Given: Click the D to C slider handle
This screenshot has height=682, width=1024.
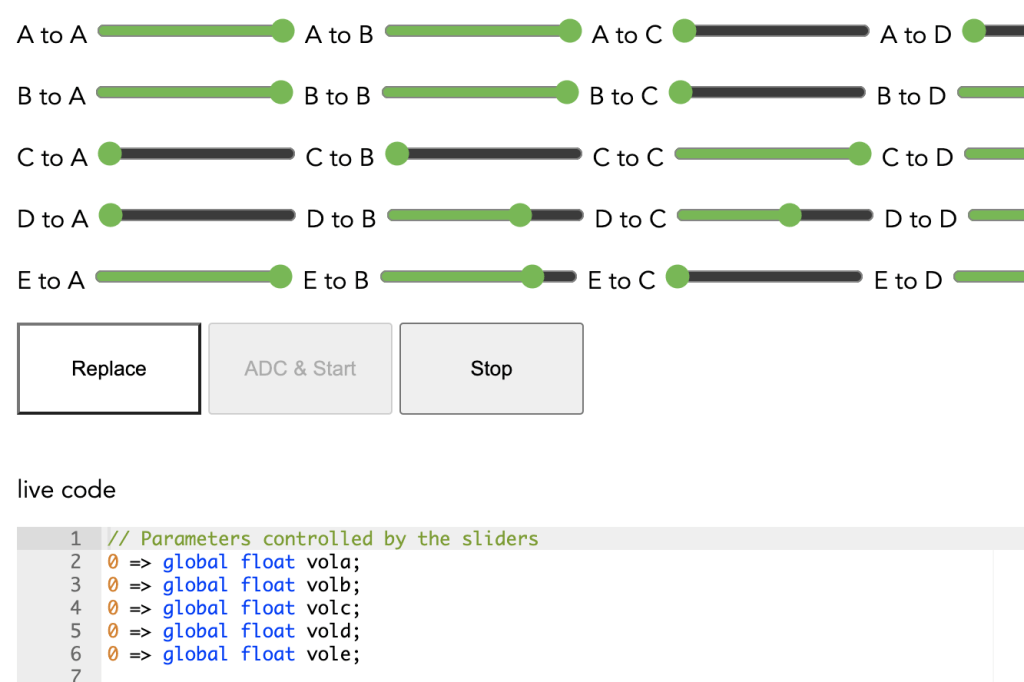Looking at the screenshot, I should click(x=790, y=215).
